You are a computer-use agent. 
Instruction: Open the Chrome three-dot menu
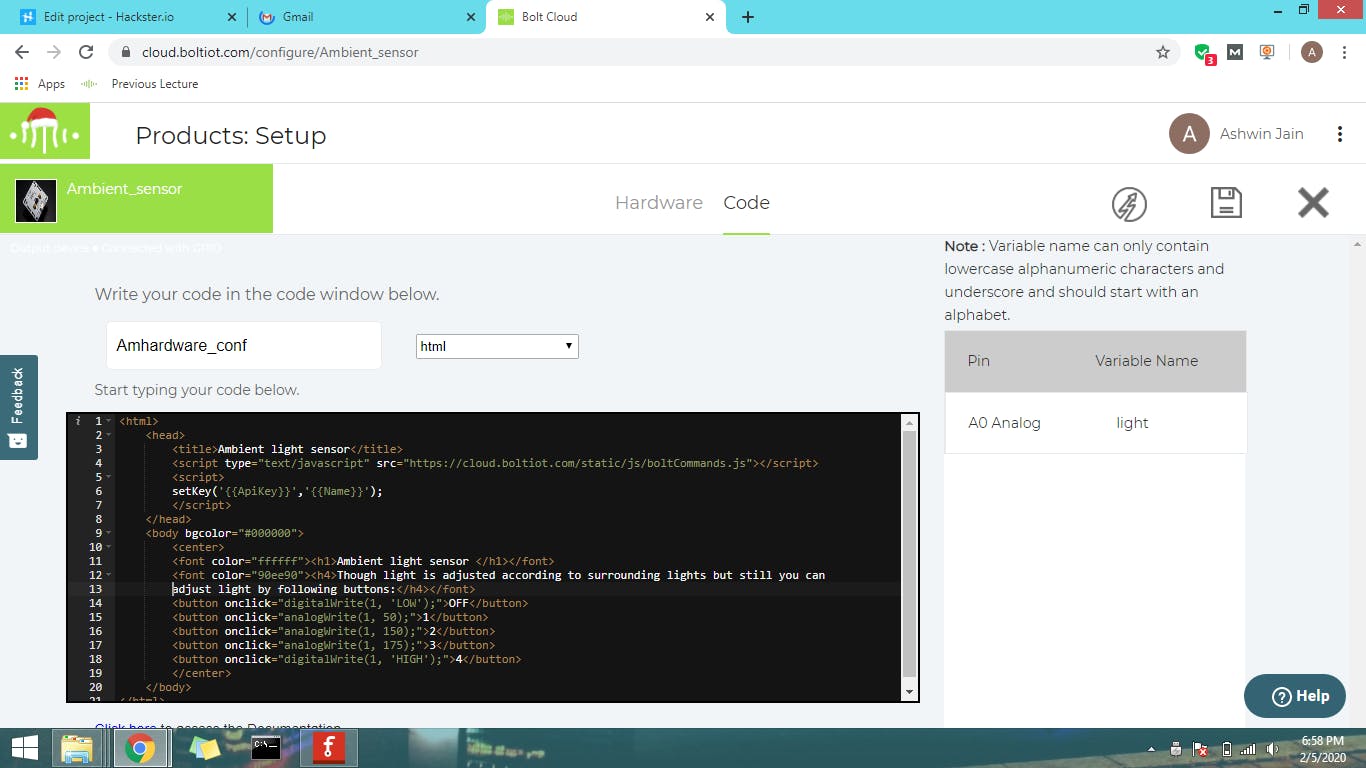click(x=1345, y=52)
